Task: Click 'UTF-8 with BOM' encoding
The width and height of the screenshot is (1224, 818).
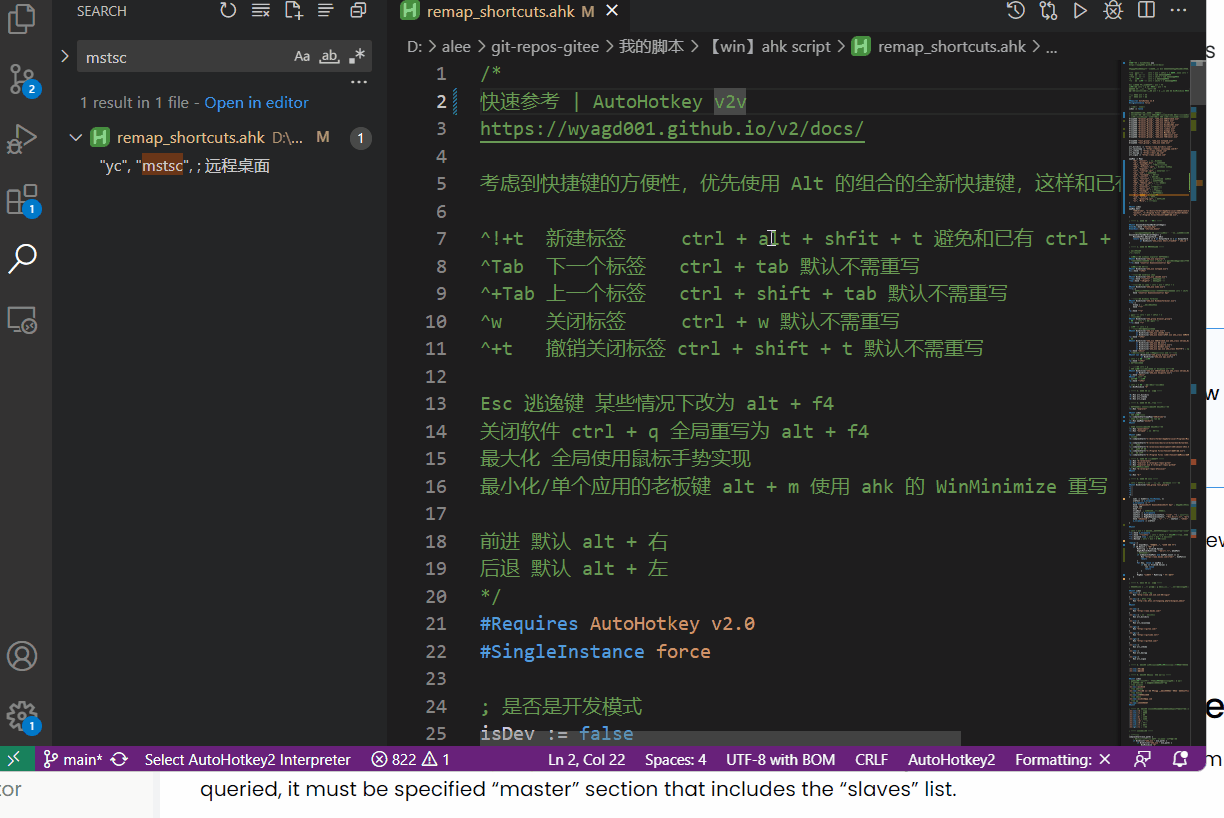Action: tap(781, 759)
